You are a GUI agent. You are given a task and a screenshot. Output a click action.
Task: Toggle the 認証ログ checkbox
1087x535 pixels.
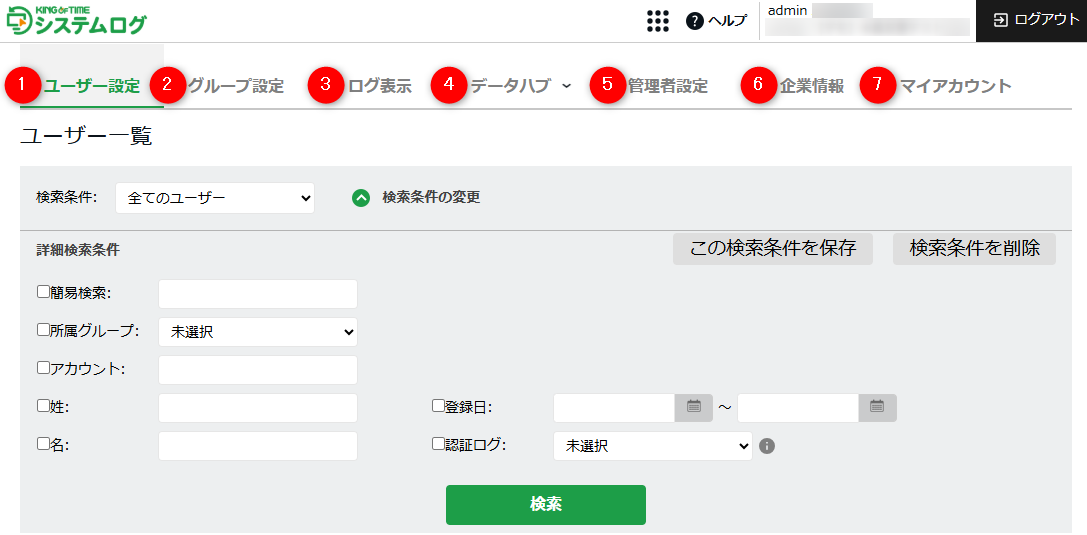(438, 444)
